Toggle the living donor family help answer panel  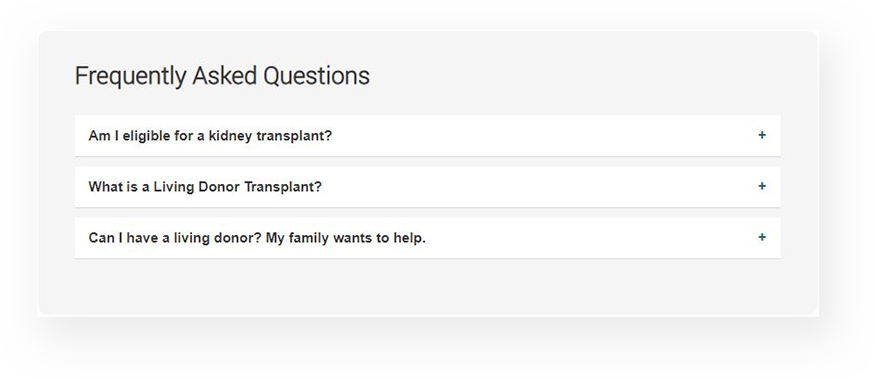click(427, 238)
